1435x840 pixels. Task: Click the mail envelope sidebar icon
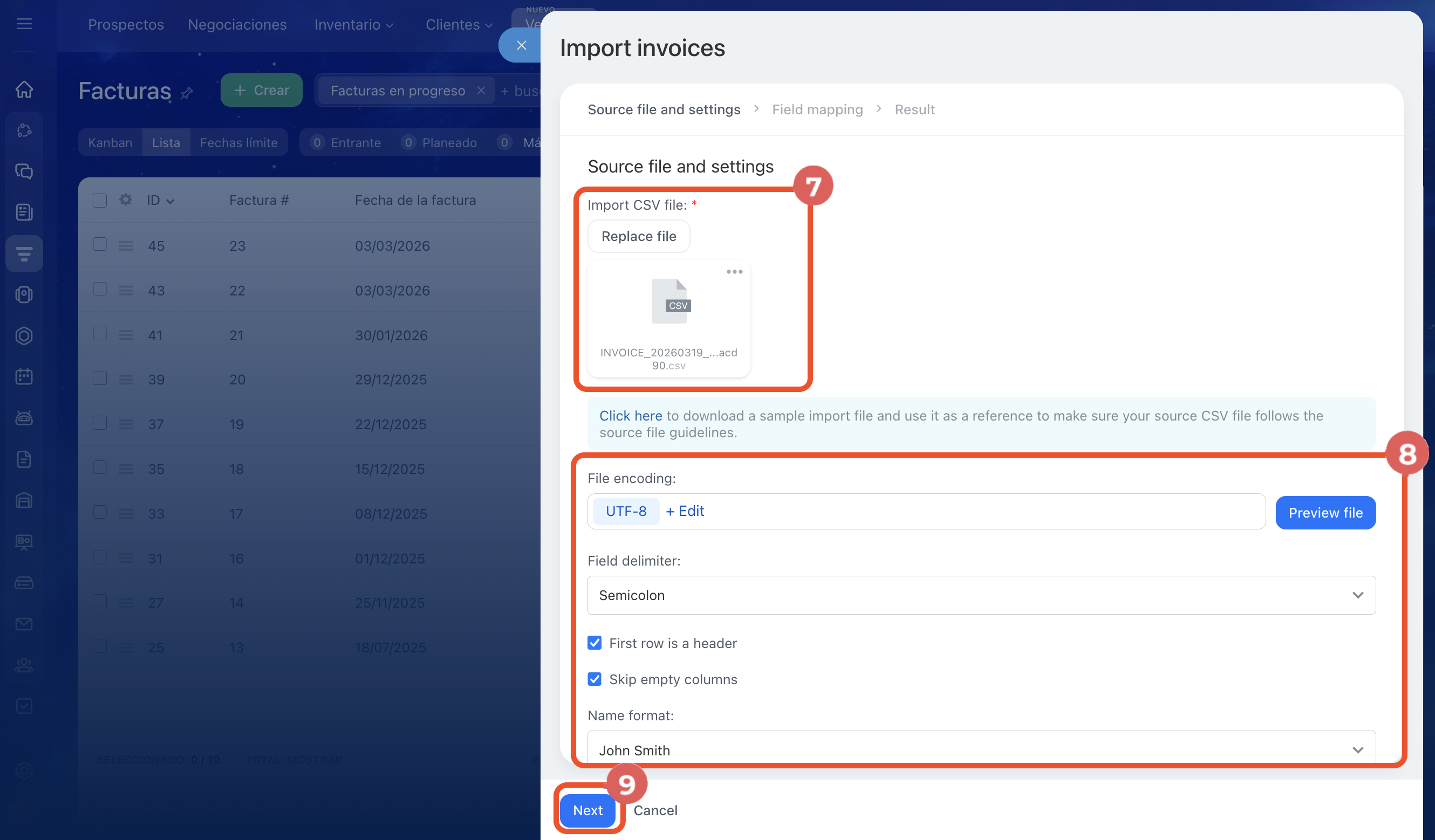click(x=24, y=624)
